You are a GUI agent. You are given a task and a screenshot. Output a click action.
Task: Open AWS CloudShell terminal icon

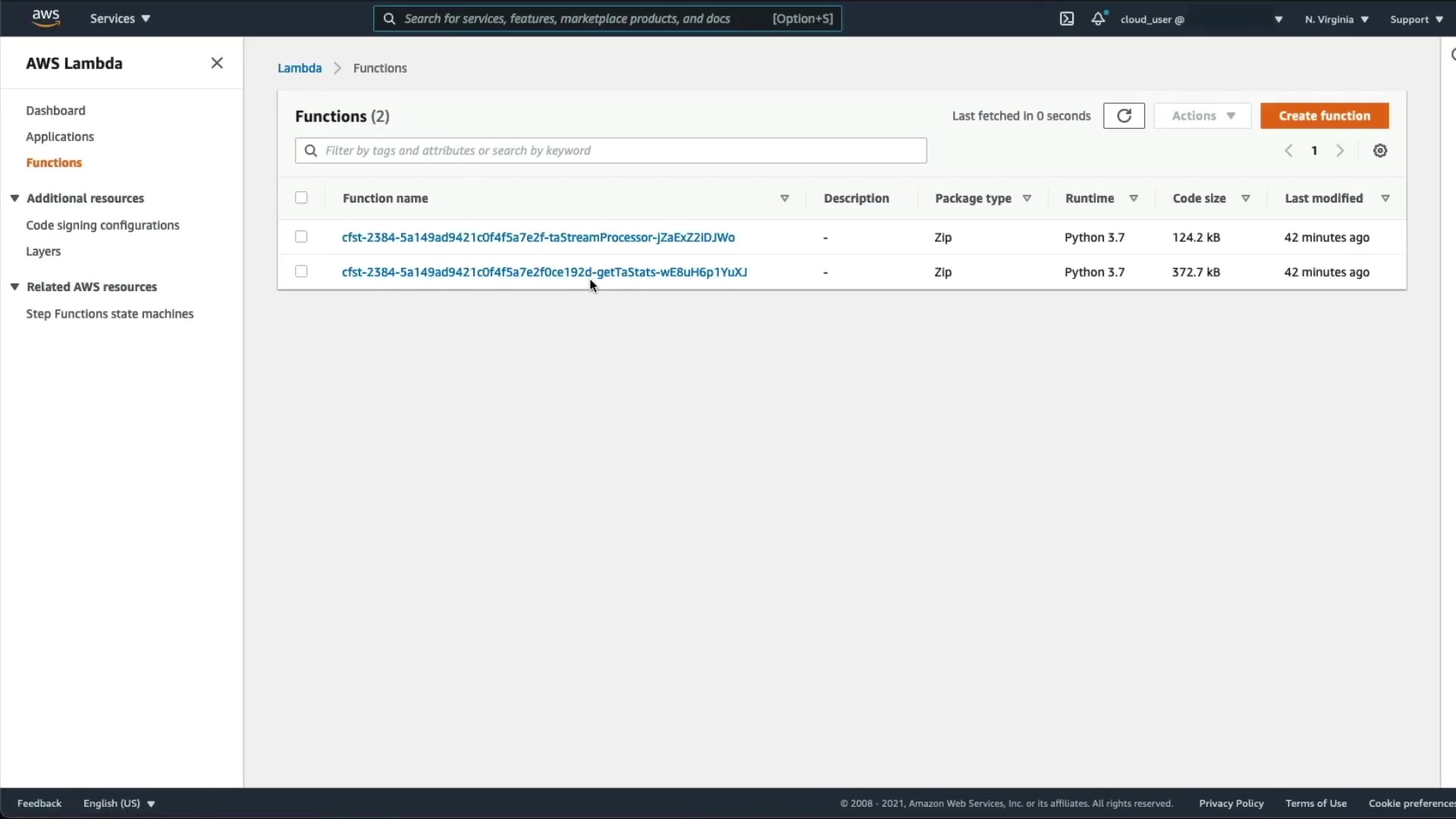click(x=1066, y=19)
